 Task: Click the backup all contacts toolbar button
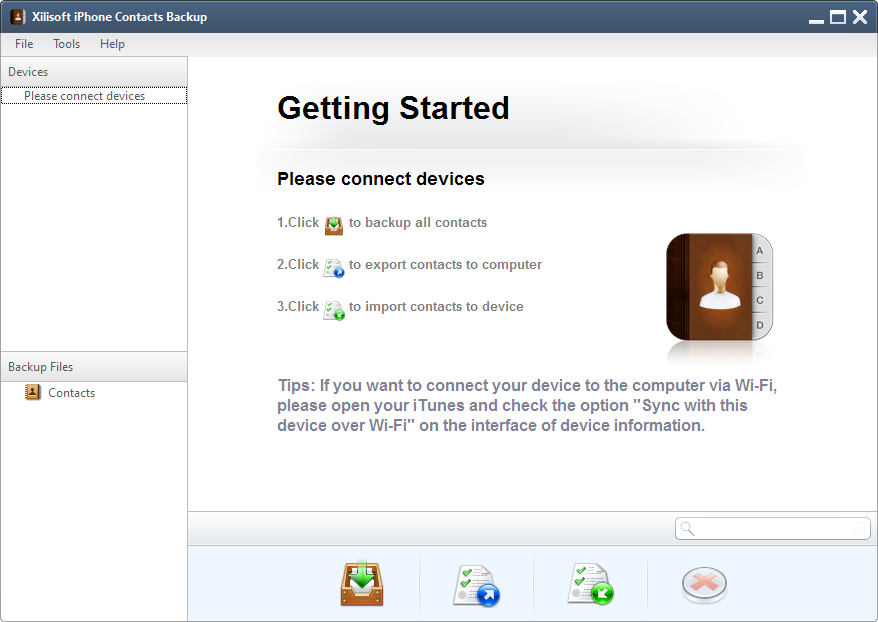pyautogui.click(x=362, y=584)
